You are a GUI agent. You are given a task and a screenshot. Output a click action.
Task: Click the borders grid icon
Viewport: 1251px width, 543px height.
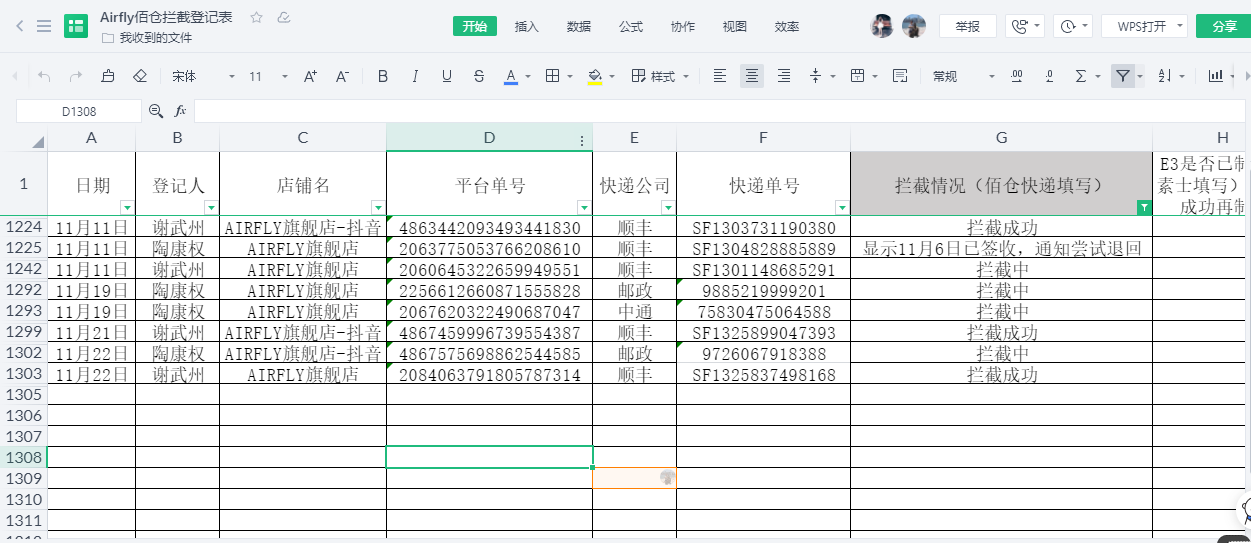tap(552, 76)
